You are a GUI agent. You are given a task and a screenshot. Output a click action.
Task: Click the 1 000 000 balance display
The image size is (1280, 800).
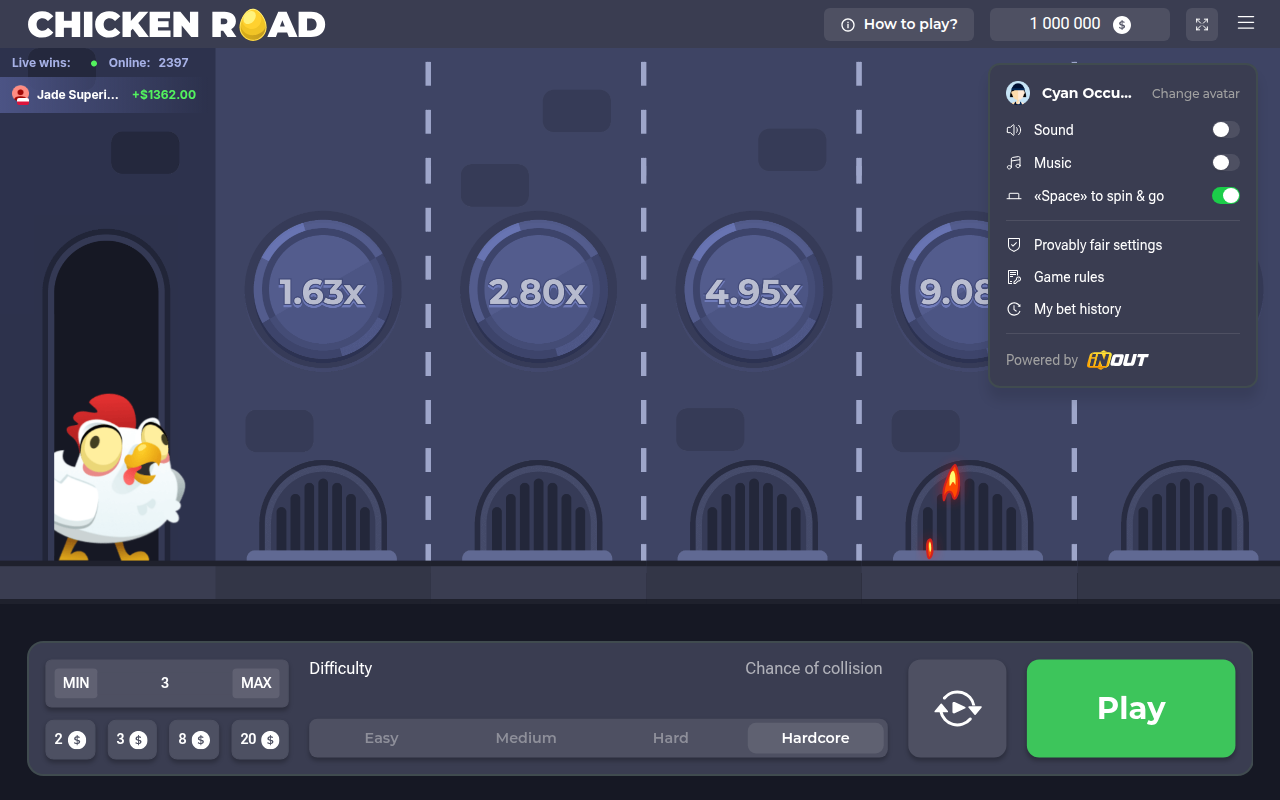[x=1080, y=25]
